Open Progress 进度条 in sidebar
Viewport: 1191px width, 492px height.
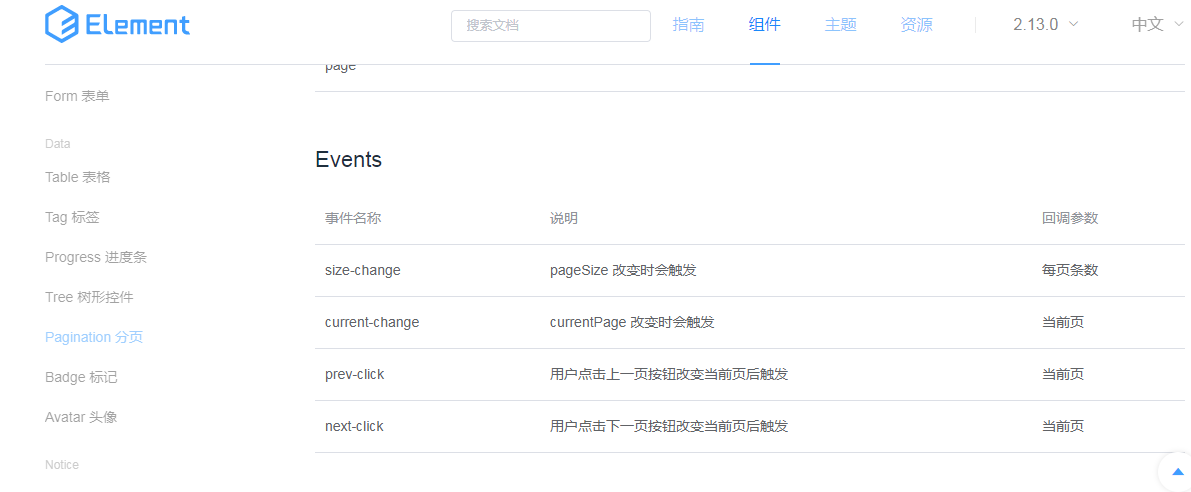tap(96, 257)
